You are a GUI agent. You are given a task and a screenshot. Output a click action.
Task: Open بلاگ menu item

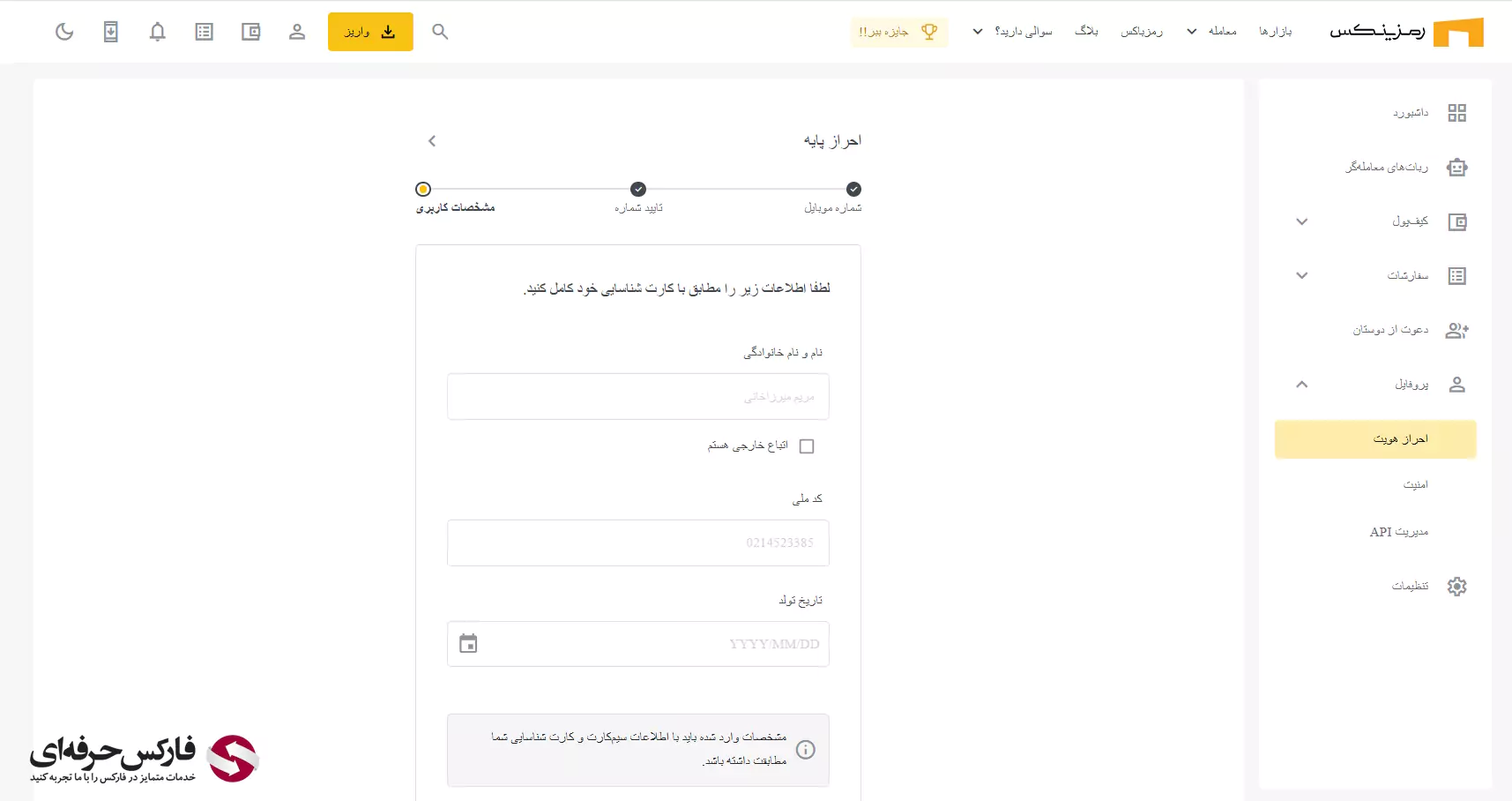pos(1086,31)
